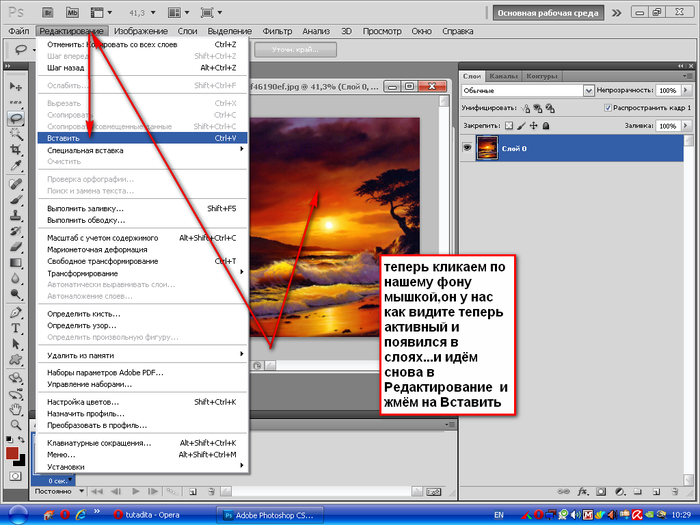Image resolution: width=700 pixels, height=525 pixels.
Task: Reset default foreground background colors
Action: (10, 440)
